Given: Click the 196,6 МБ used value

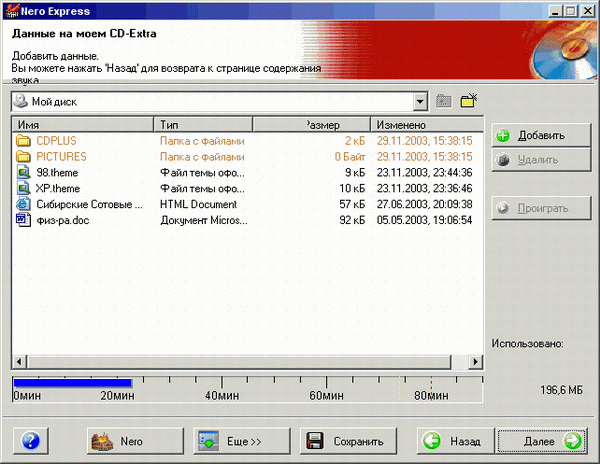Looking at the screenshot, I should pos(561,390).
